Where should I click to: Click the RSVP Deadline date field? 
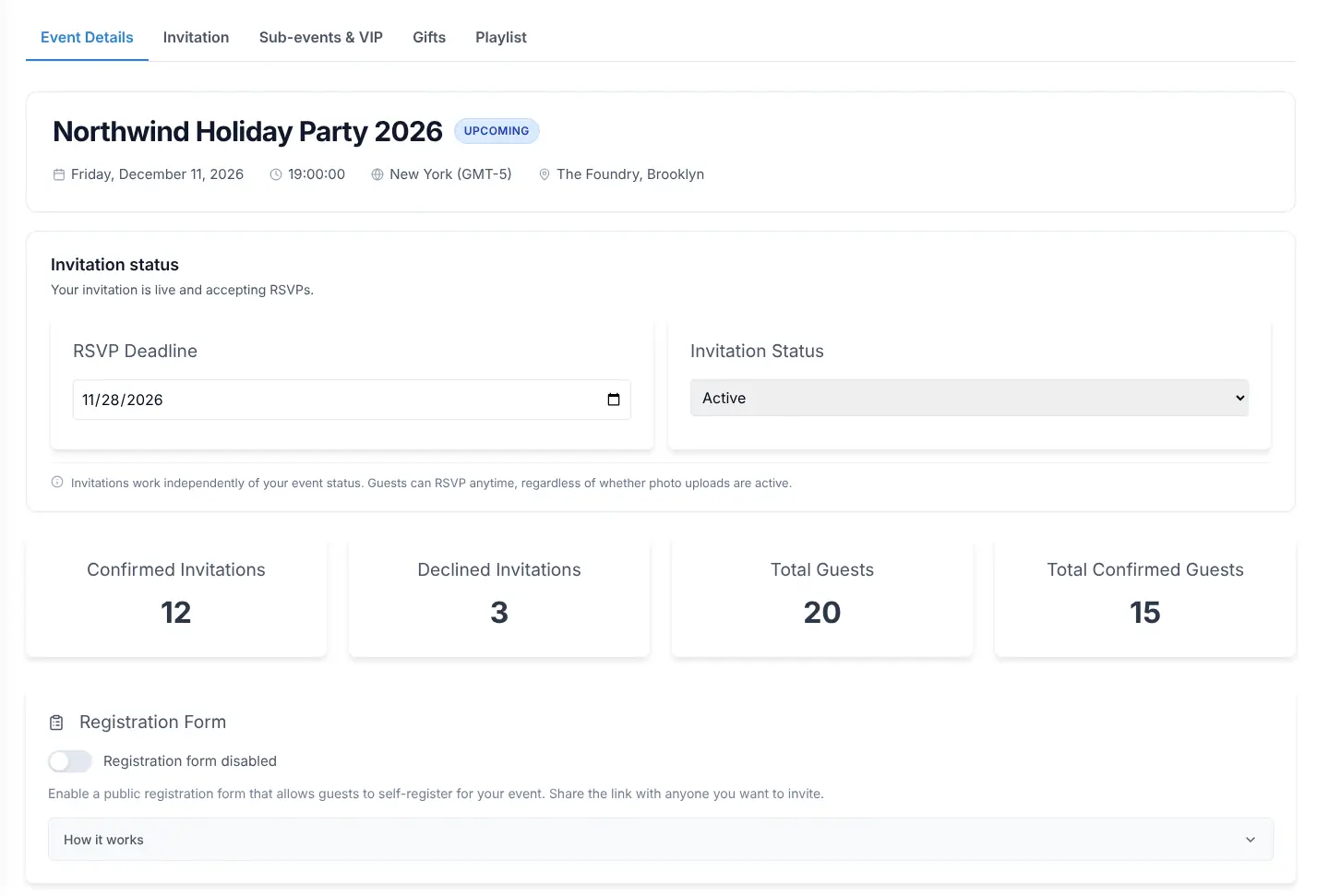[352, 400]
